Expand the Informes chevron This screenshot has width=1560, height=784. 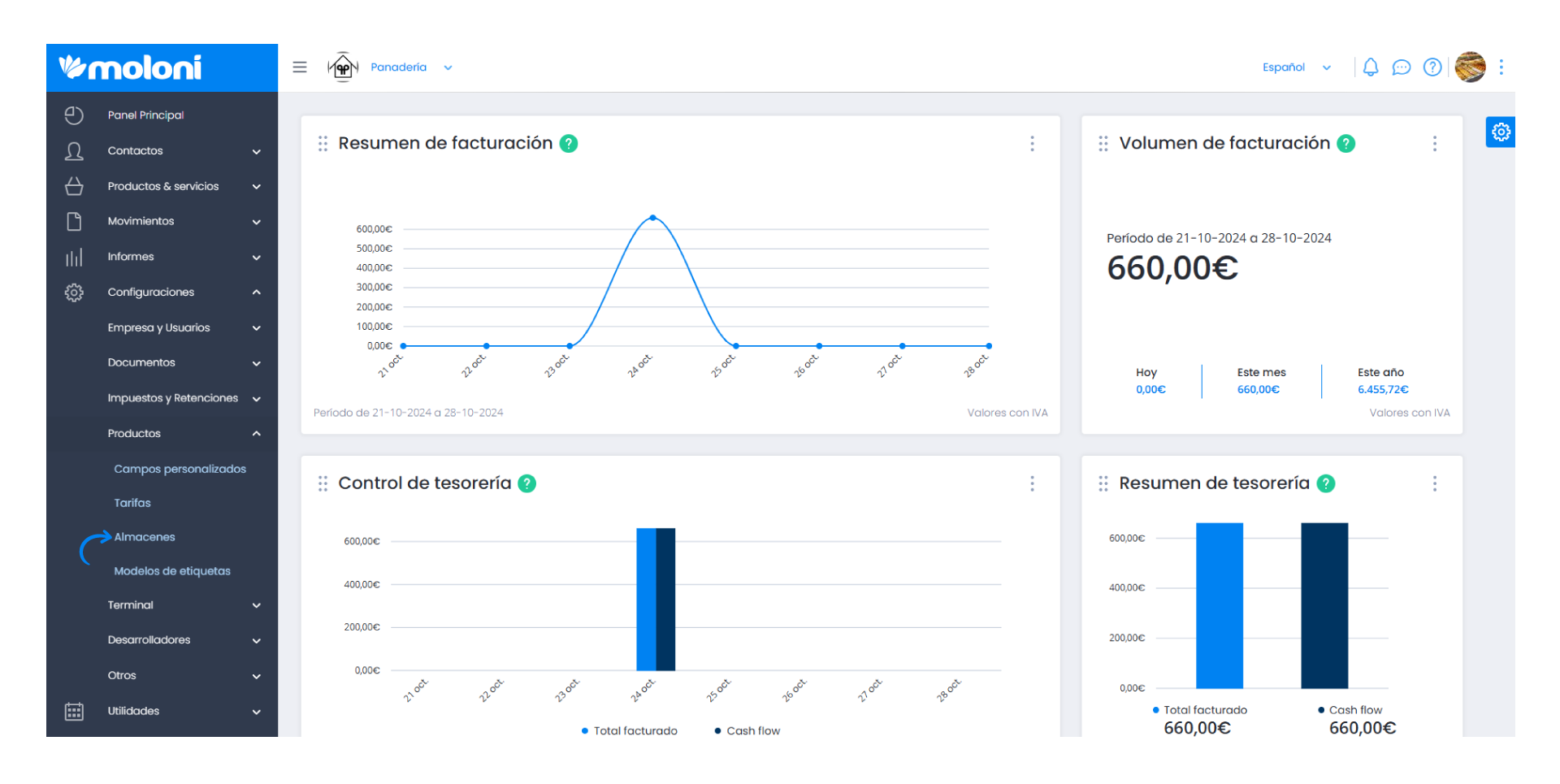coord(257,258)
